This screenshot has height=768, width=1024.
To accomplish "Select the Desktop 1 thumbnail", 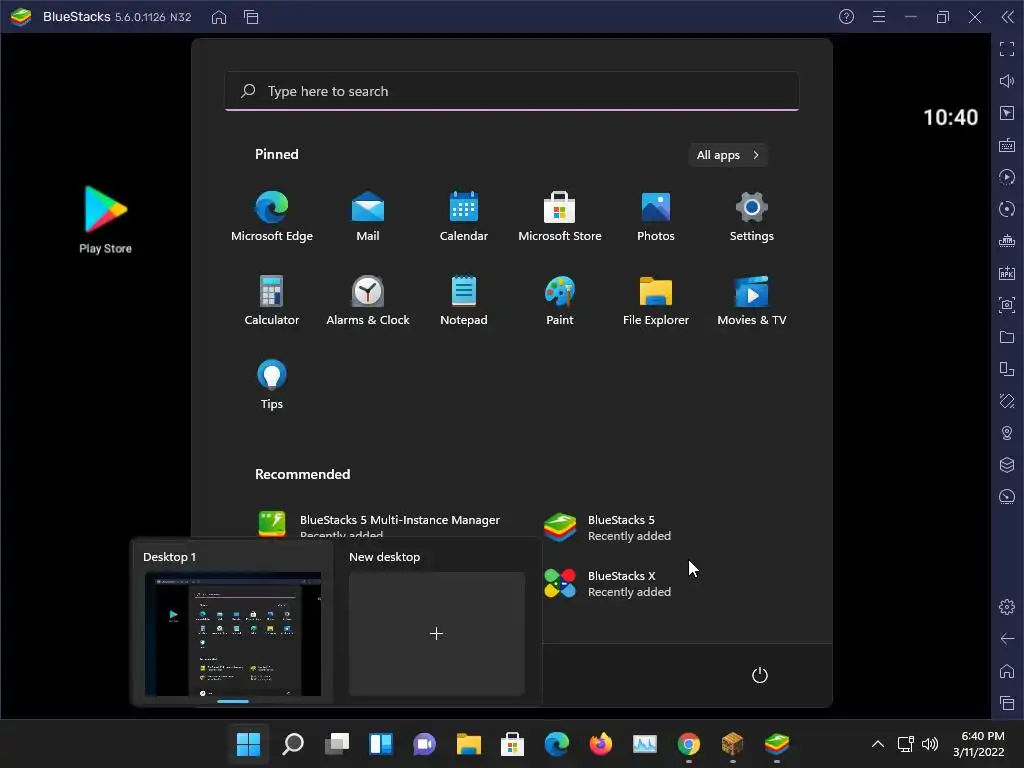I will click(232, 633).
